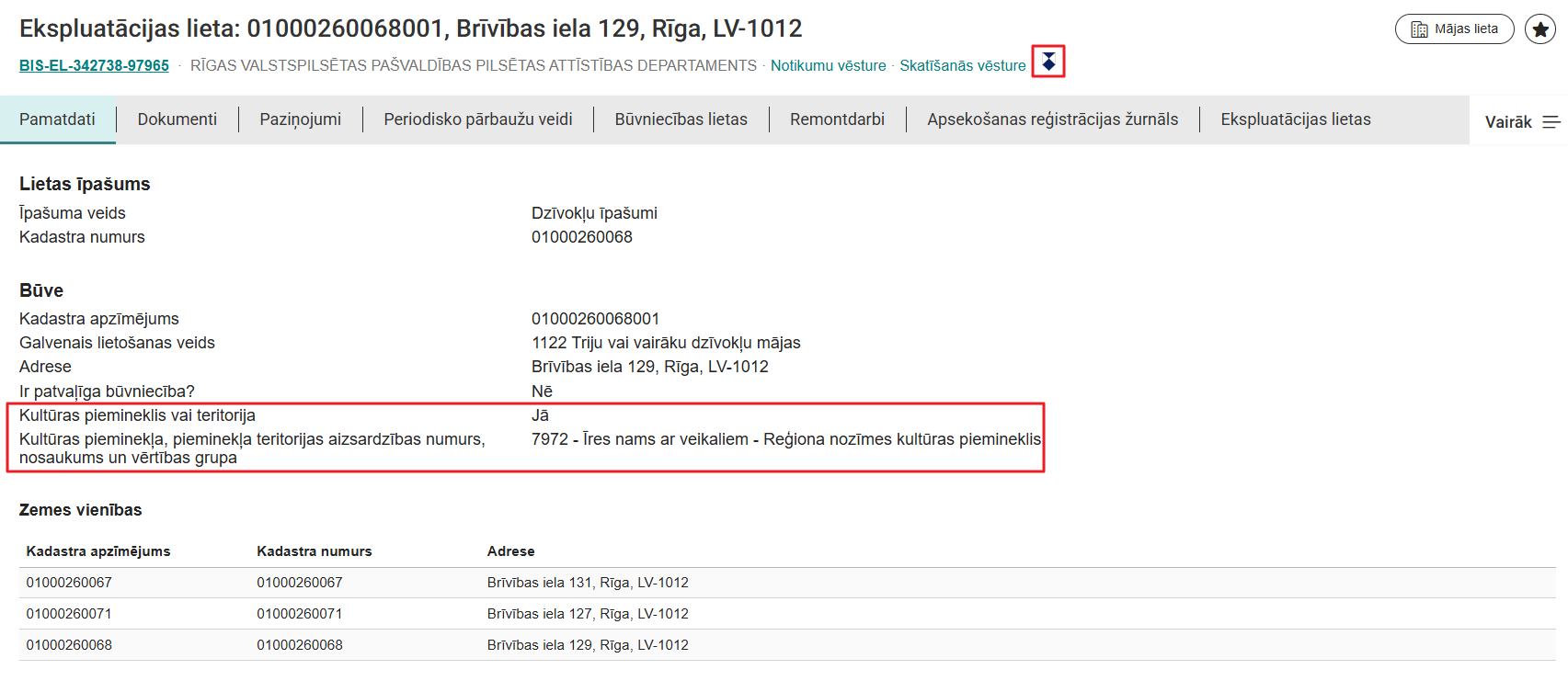Click the Adrese column header
The width and height of the screenshot is (1568, 681).
[x=510, y=551]
